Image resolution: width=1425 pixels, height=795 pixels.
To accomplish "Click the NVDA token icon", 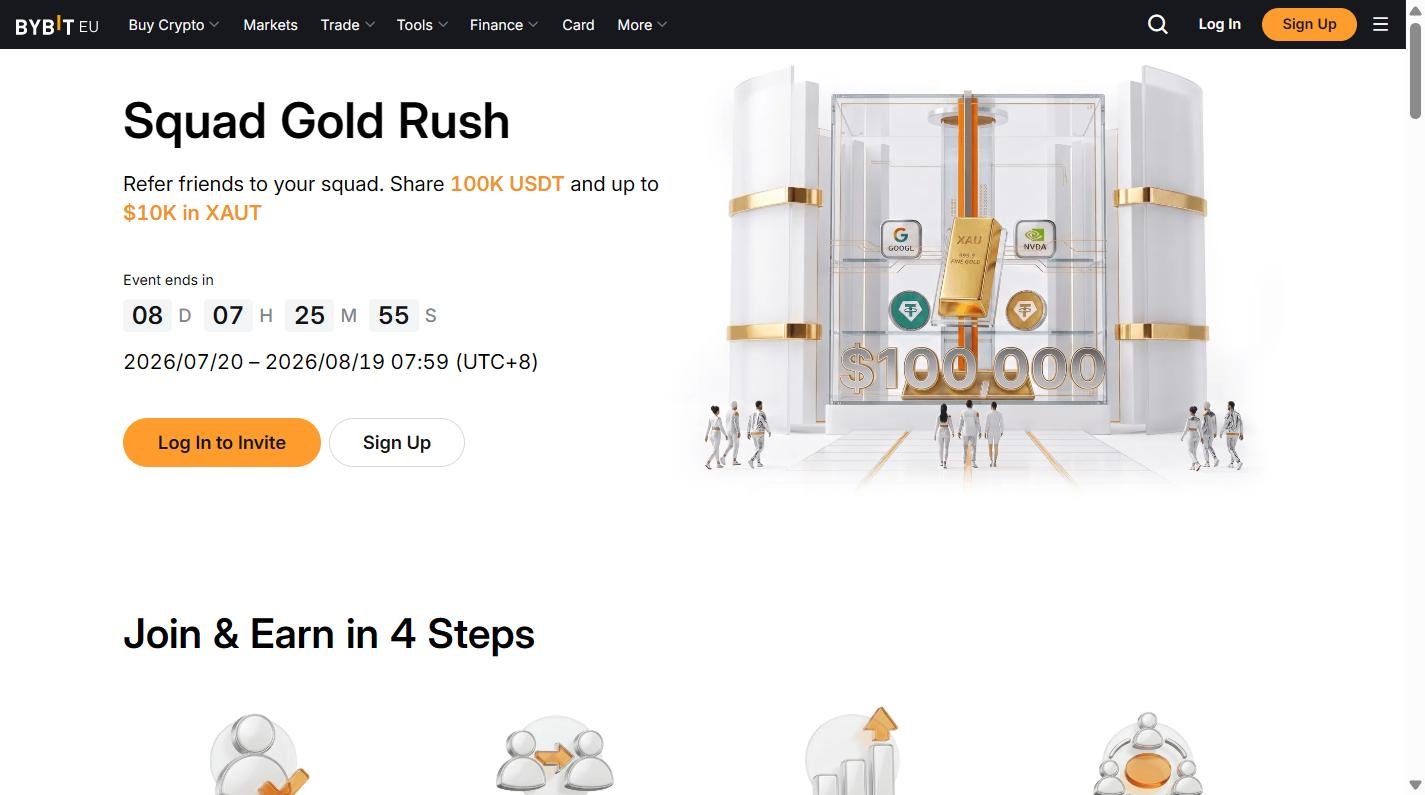I will (x=1035, y=240).
